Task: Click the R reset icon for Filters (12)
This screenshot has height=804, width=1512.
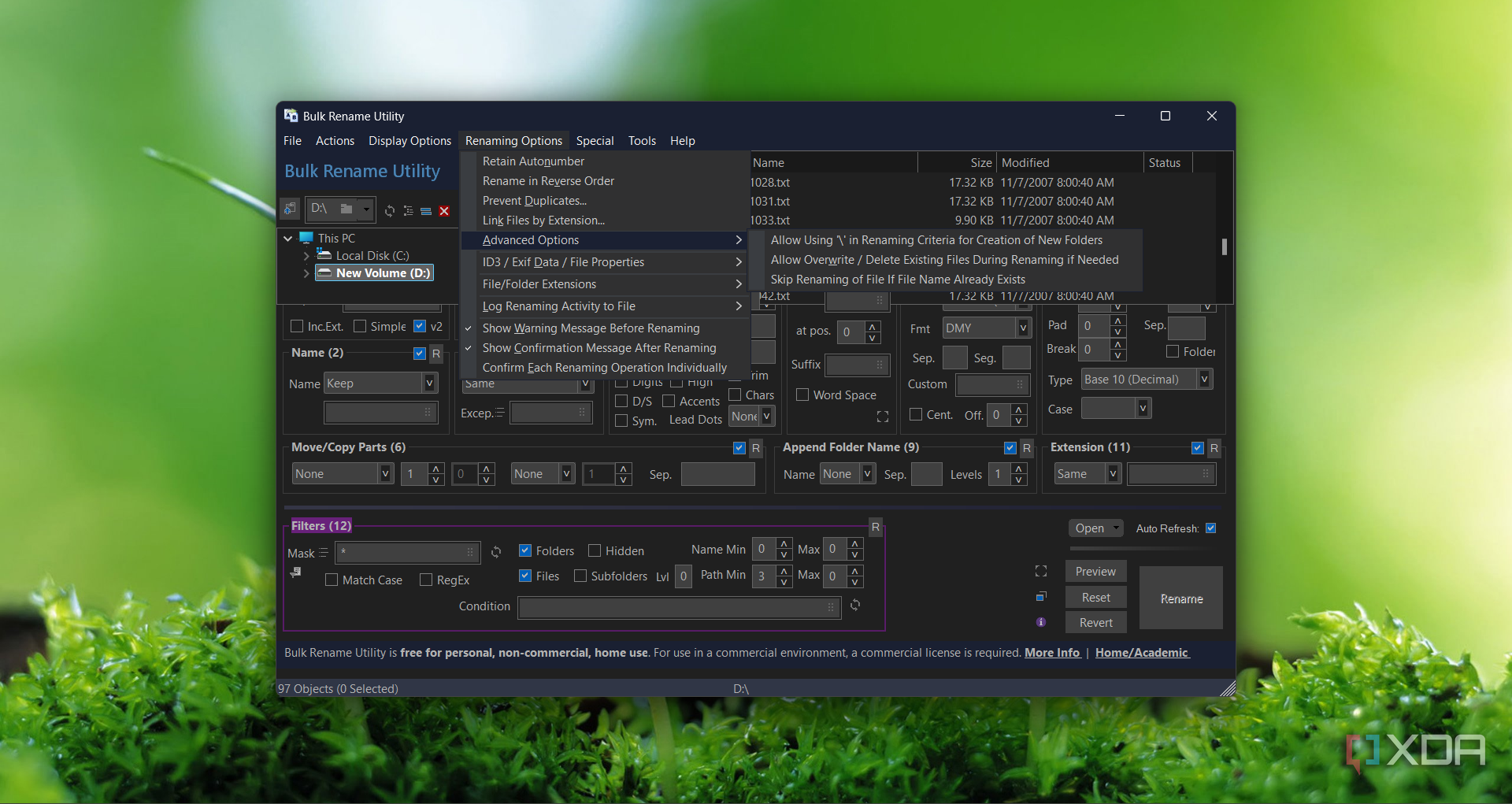Action: tap(876, 527)
